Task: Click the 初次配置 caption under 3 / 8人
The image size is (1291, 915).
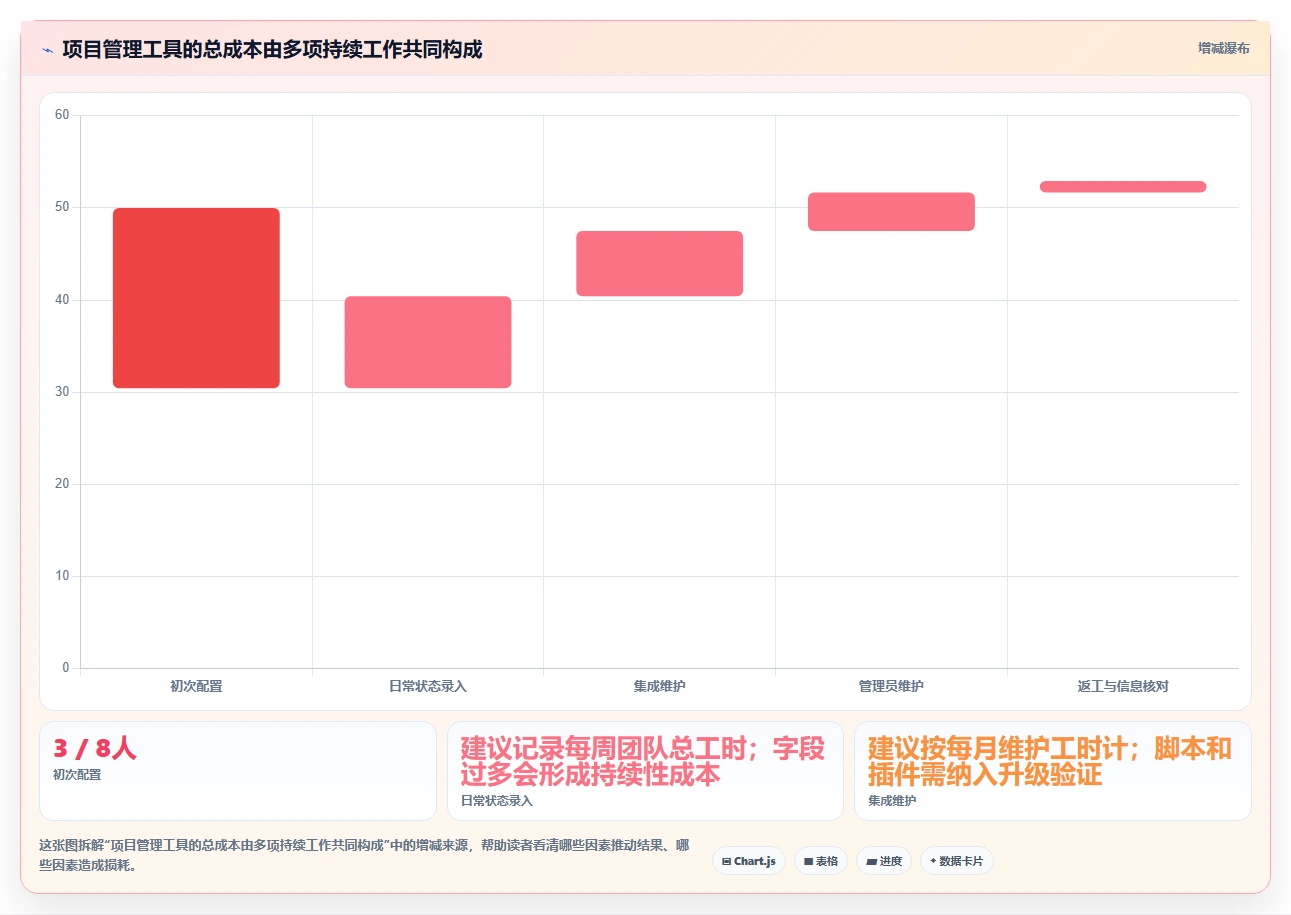Action: click(77, 774)
